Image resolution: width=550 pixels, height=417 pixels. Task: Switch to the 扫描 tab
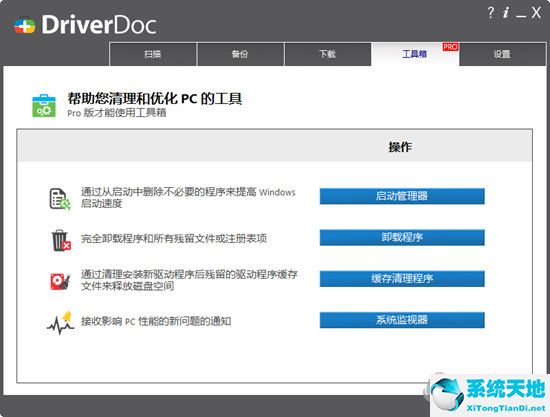[153, 54]
